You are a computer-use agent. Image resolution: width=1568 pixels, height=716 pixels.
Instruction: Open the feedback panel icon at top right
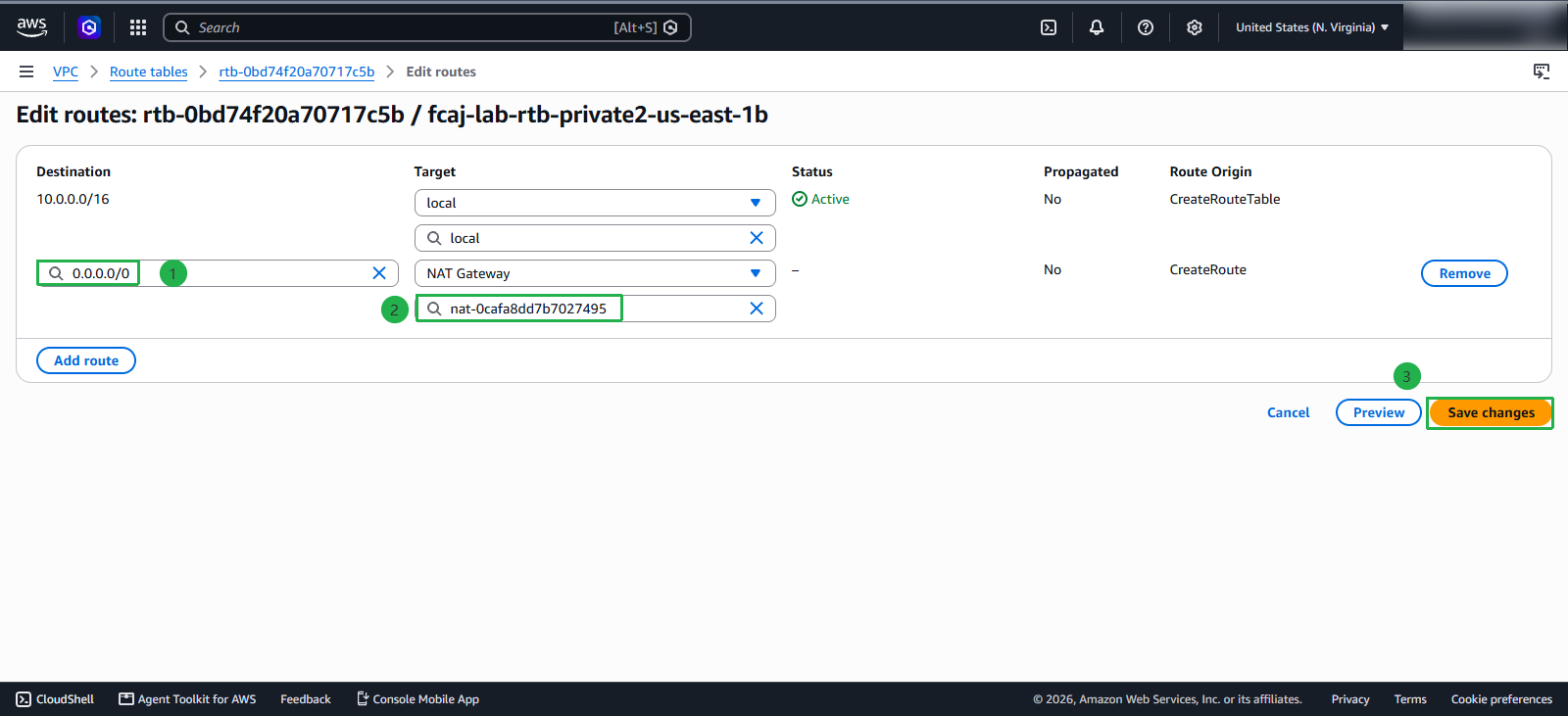[1542, 72]
